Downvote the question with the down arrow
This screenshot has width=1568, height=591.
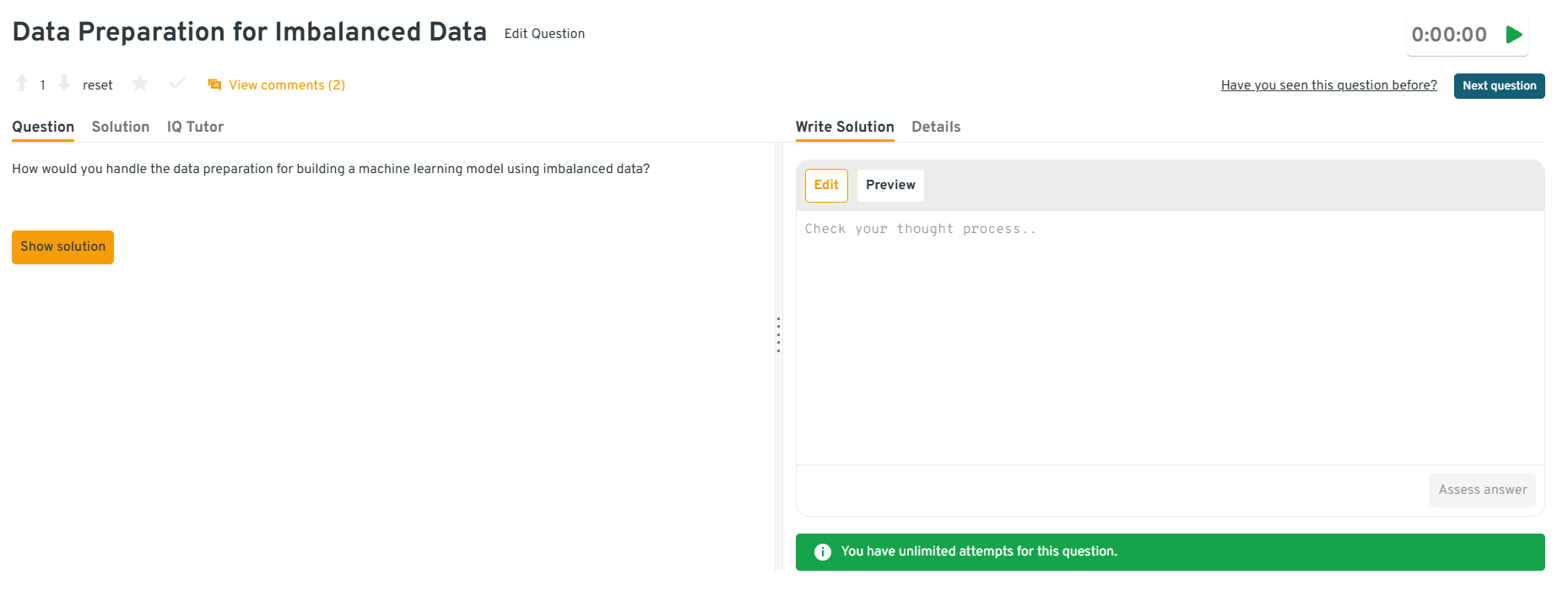(x=64, y=84)
